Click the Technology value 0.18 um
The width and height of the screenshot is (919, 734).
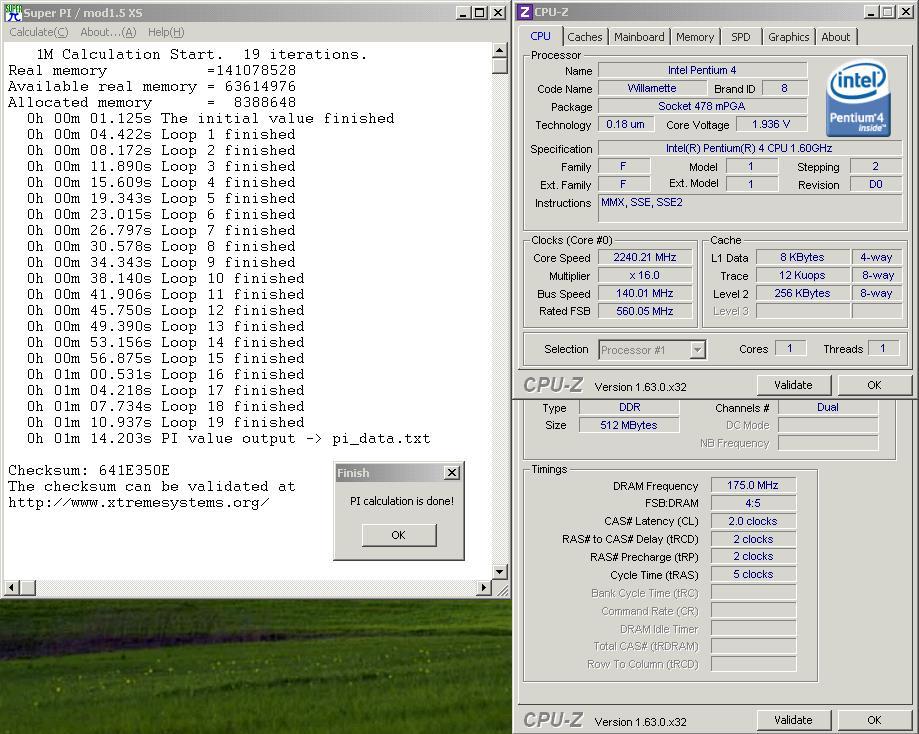(625, 124)
